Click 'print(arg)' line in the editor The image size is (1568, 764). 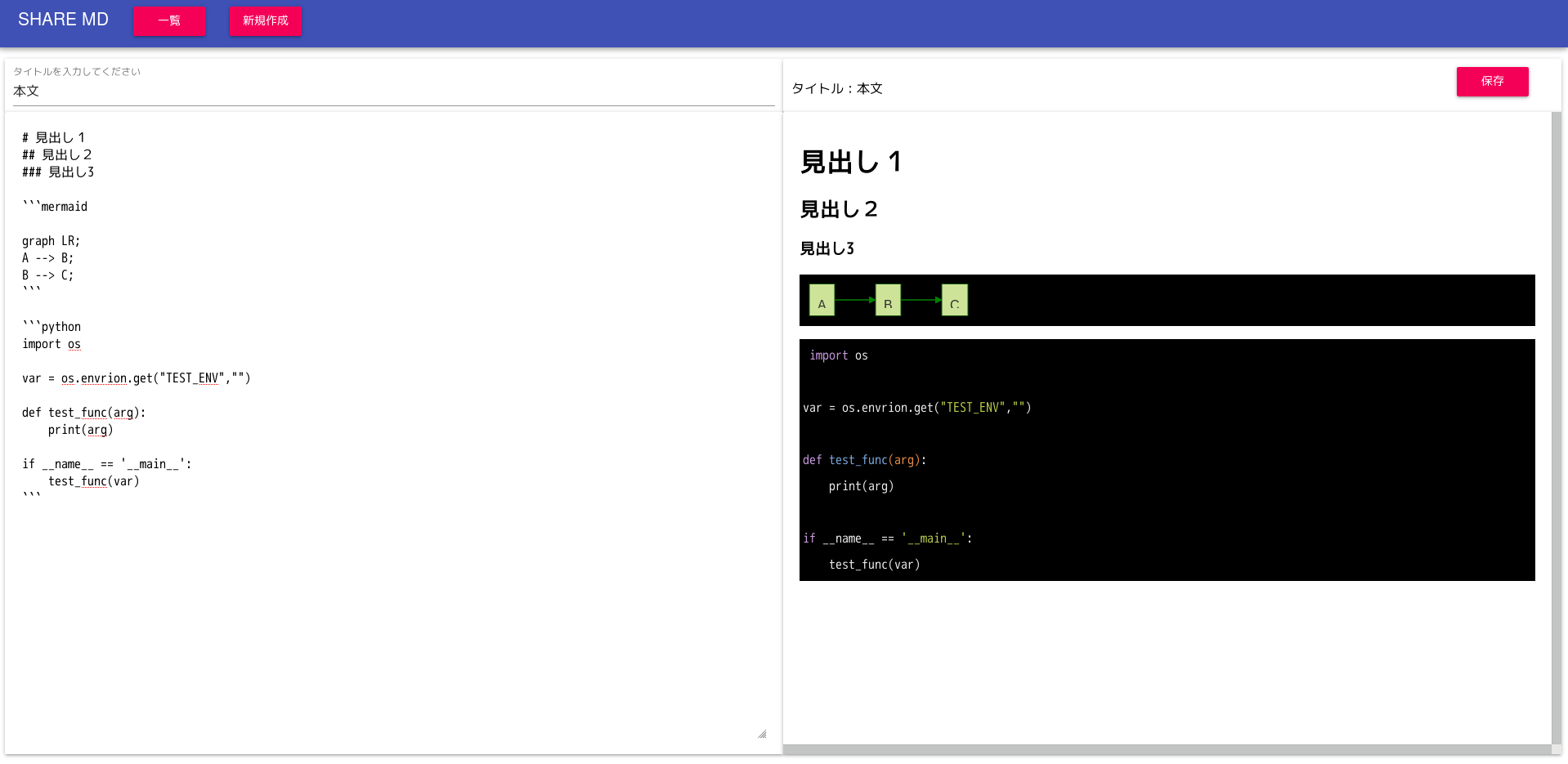click(x=81, y=429)
